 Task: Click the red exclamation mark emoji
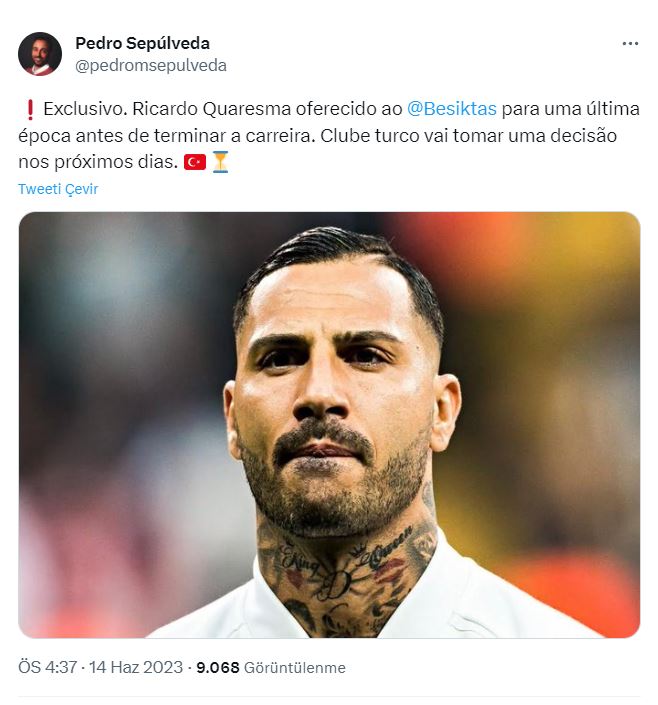30,110
